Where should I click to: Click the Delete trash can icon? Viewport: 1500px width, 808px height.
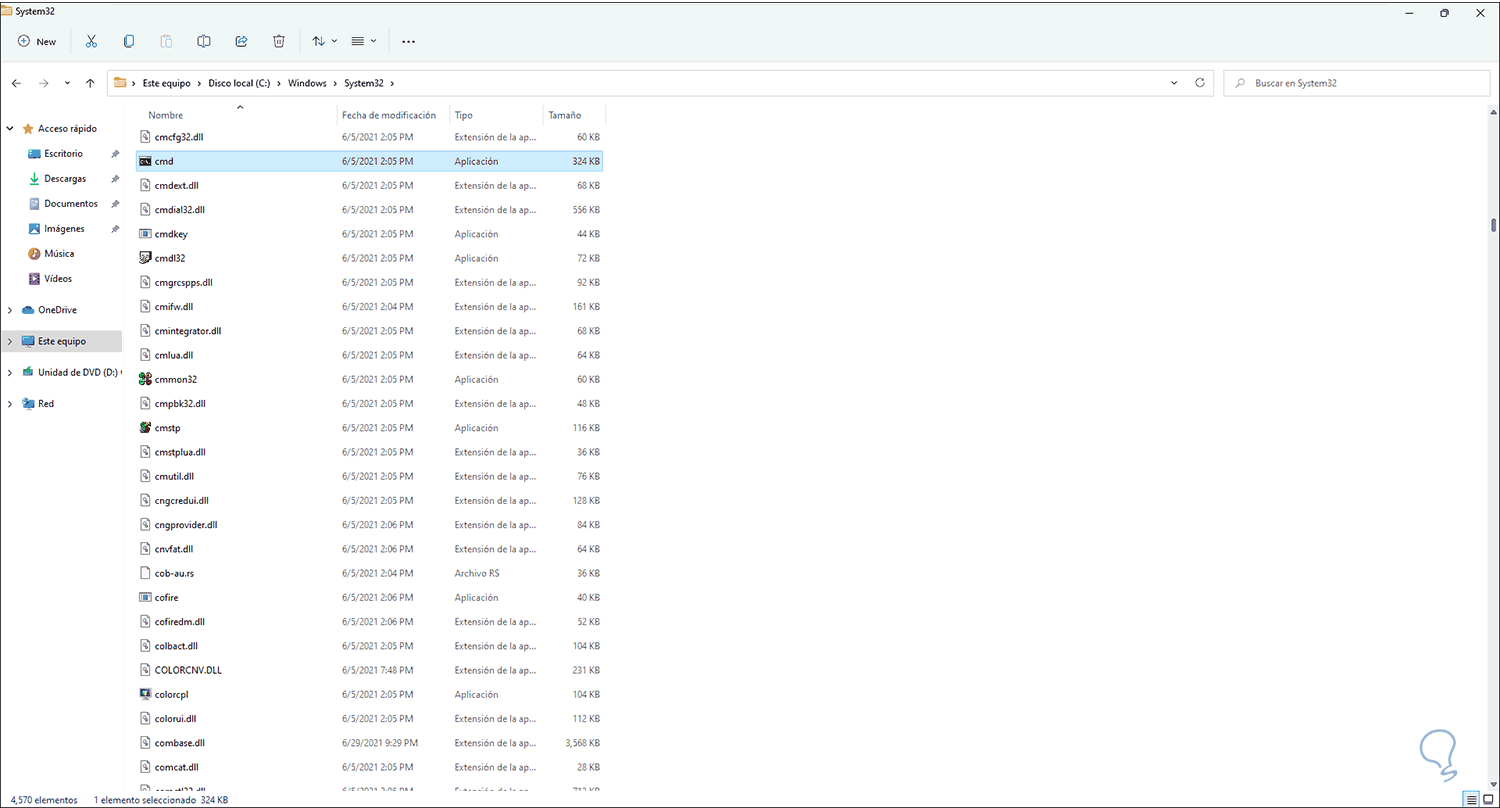[x=279, y=41]
